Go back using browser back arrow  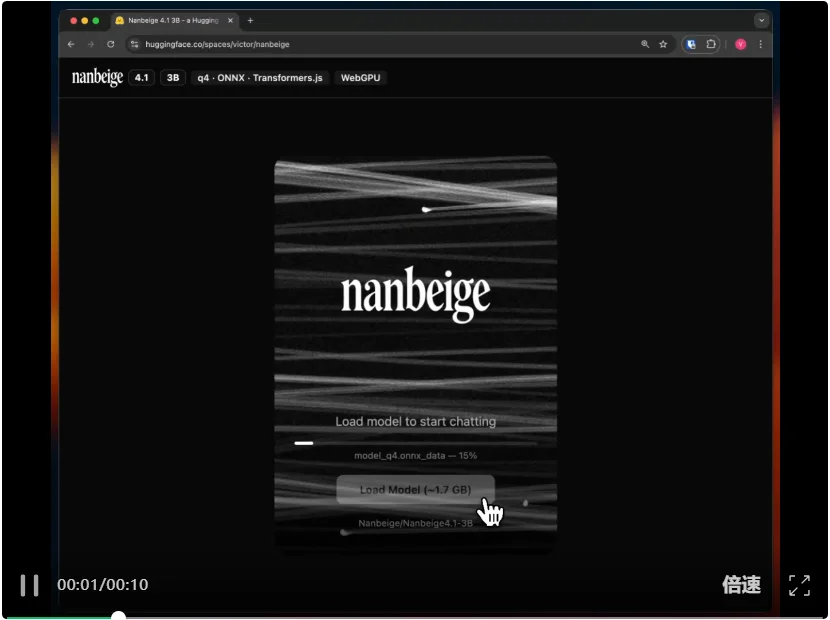(71, 44)
